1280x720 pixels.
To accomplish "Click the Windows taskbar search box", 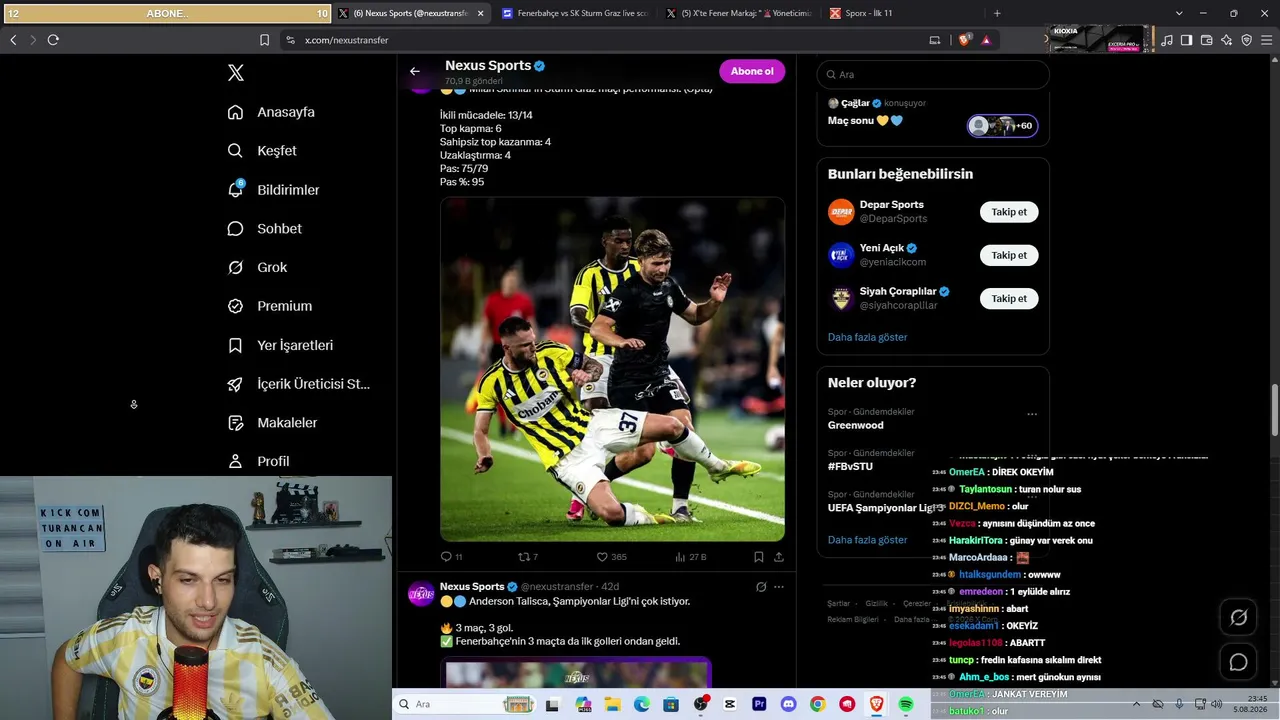I will click(x=464, y=704).
